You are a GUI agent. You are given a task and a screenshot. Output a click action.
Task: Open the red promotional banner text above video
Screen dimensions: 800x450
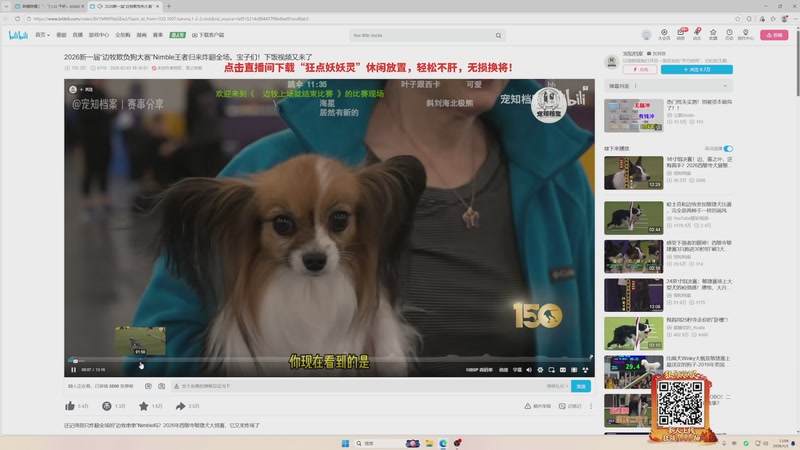click(368, 68)
